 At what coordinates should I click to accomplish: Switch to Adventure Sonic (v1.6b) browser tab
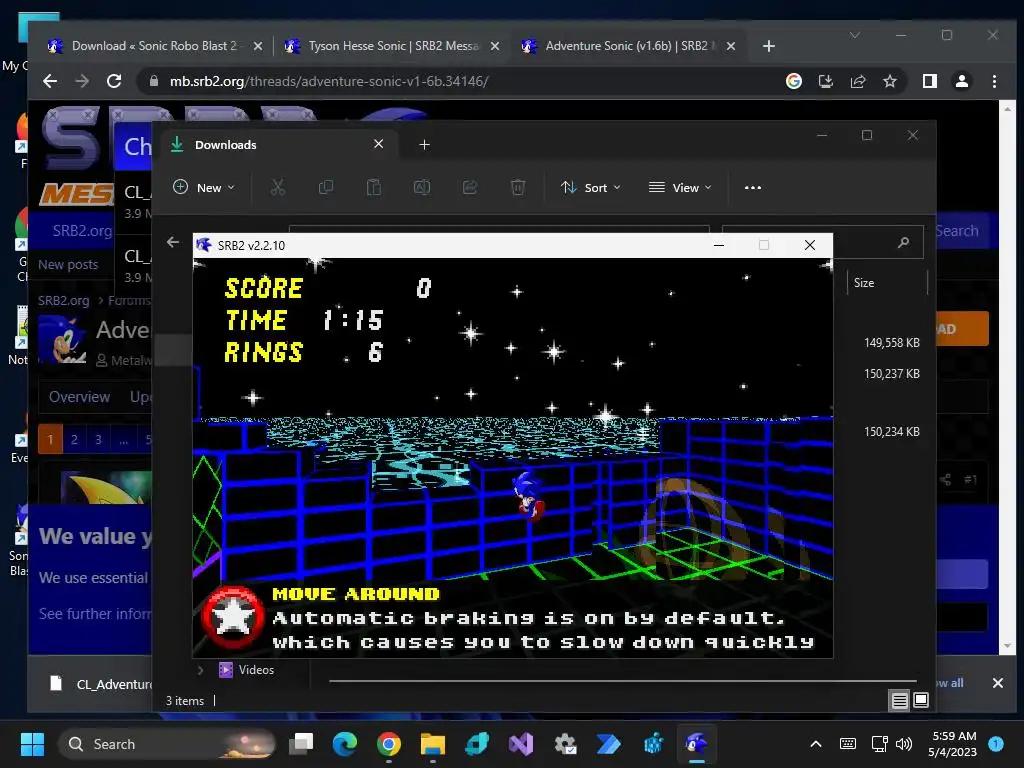click(627, 46)
